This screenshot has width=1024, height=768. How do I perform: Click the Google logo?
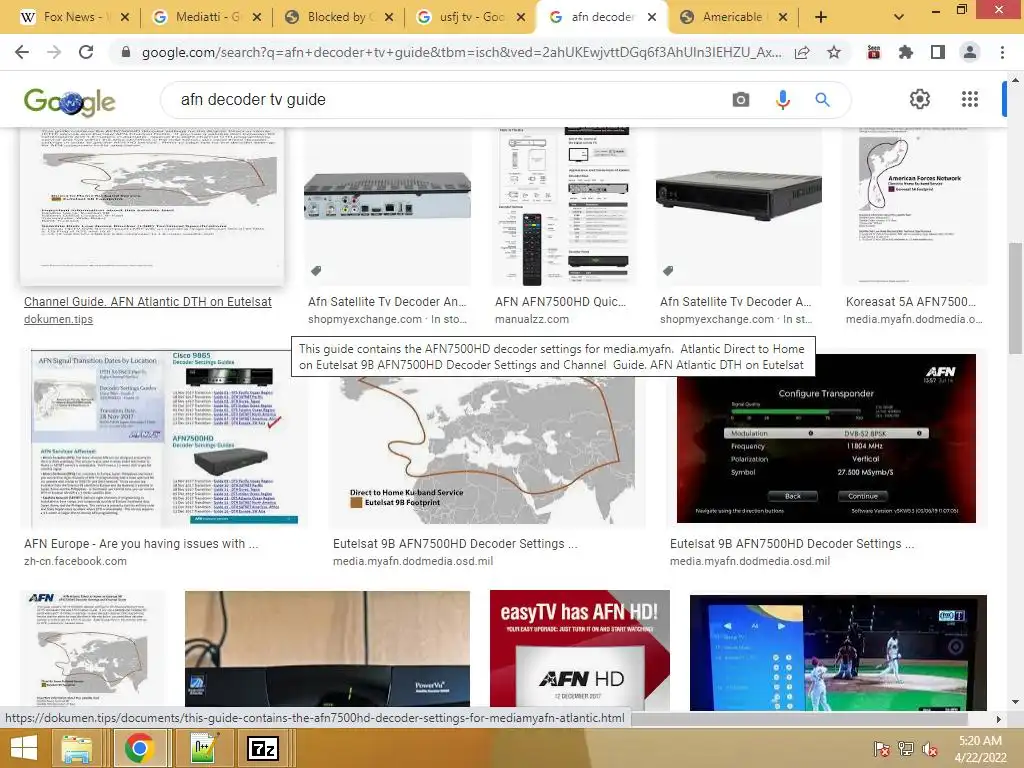pyautogui.click(x=69, y=102)
